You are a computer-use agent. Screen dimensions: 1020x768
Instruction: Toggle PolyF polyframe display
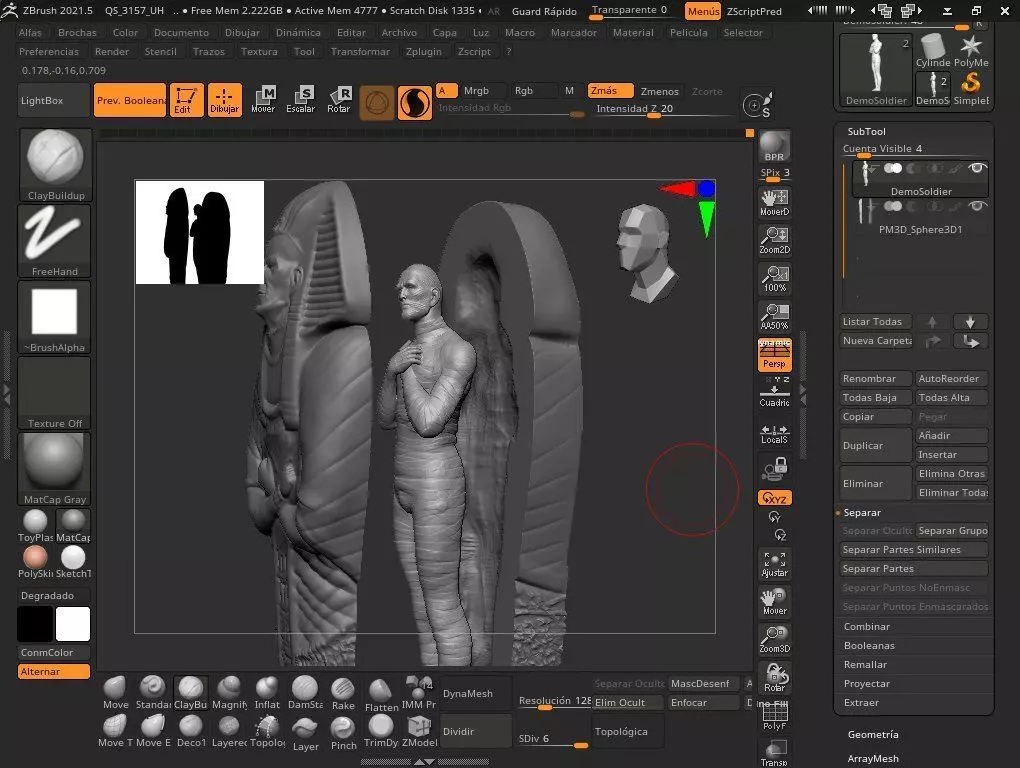coord(774,716)
